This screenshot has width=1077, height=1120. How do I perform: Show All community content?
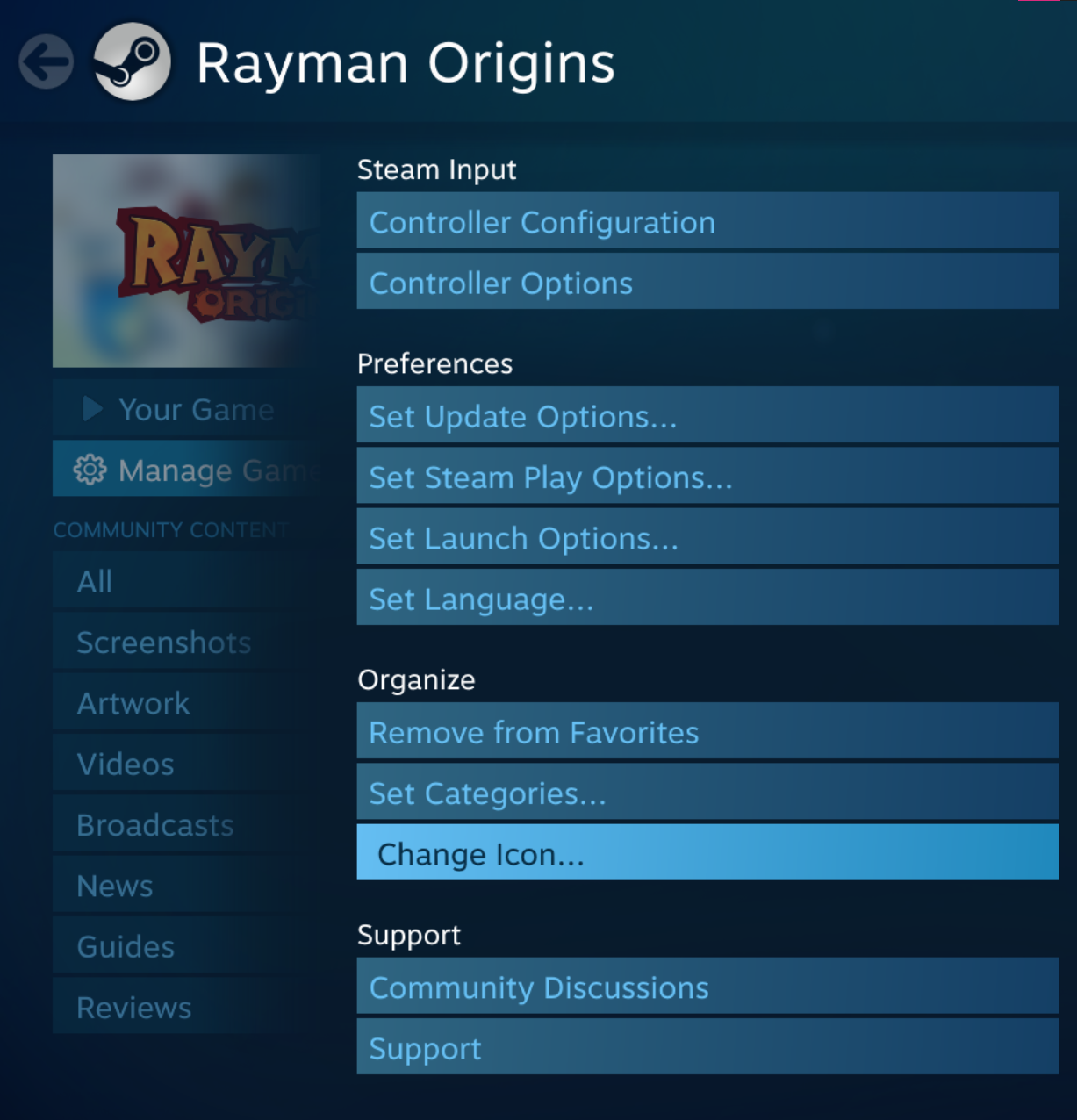(95, 581)
